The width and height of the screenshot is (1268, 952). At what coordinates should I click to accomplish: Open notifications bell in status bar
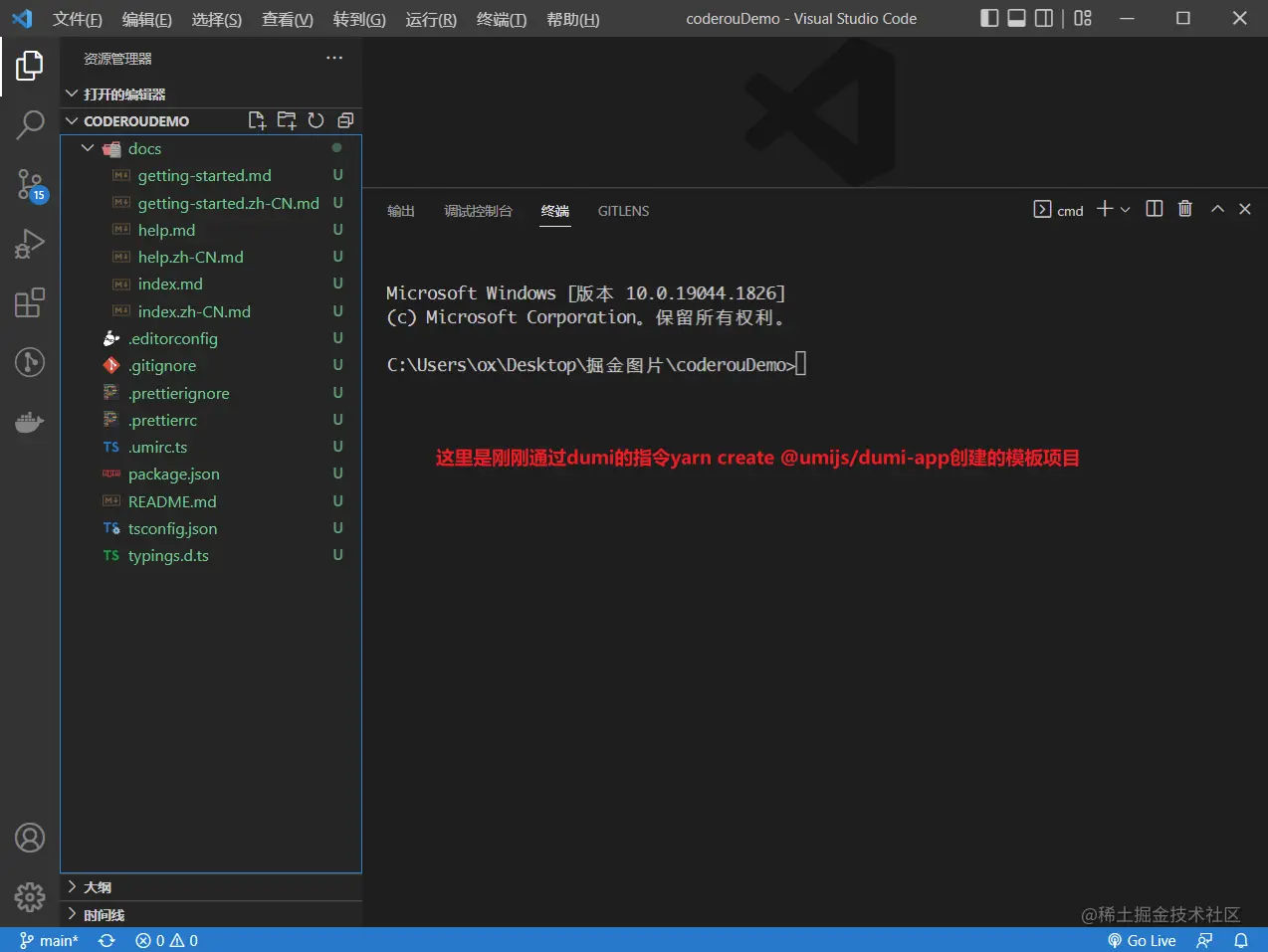(1241, 940)
